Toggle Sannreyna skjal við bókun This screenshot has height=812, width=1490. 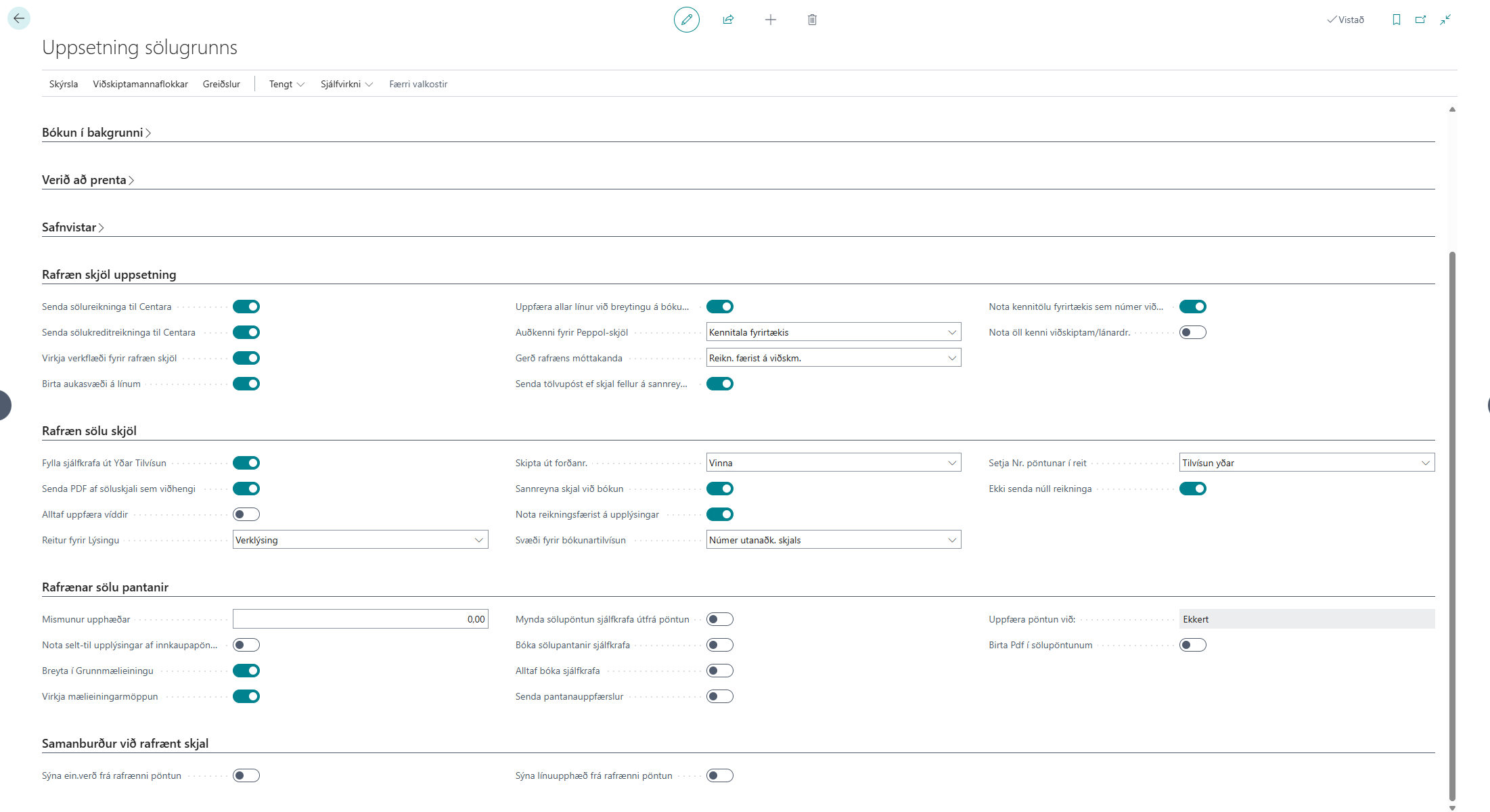[x=720, y=489]
